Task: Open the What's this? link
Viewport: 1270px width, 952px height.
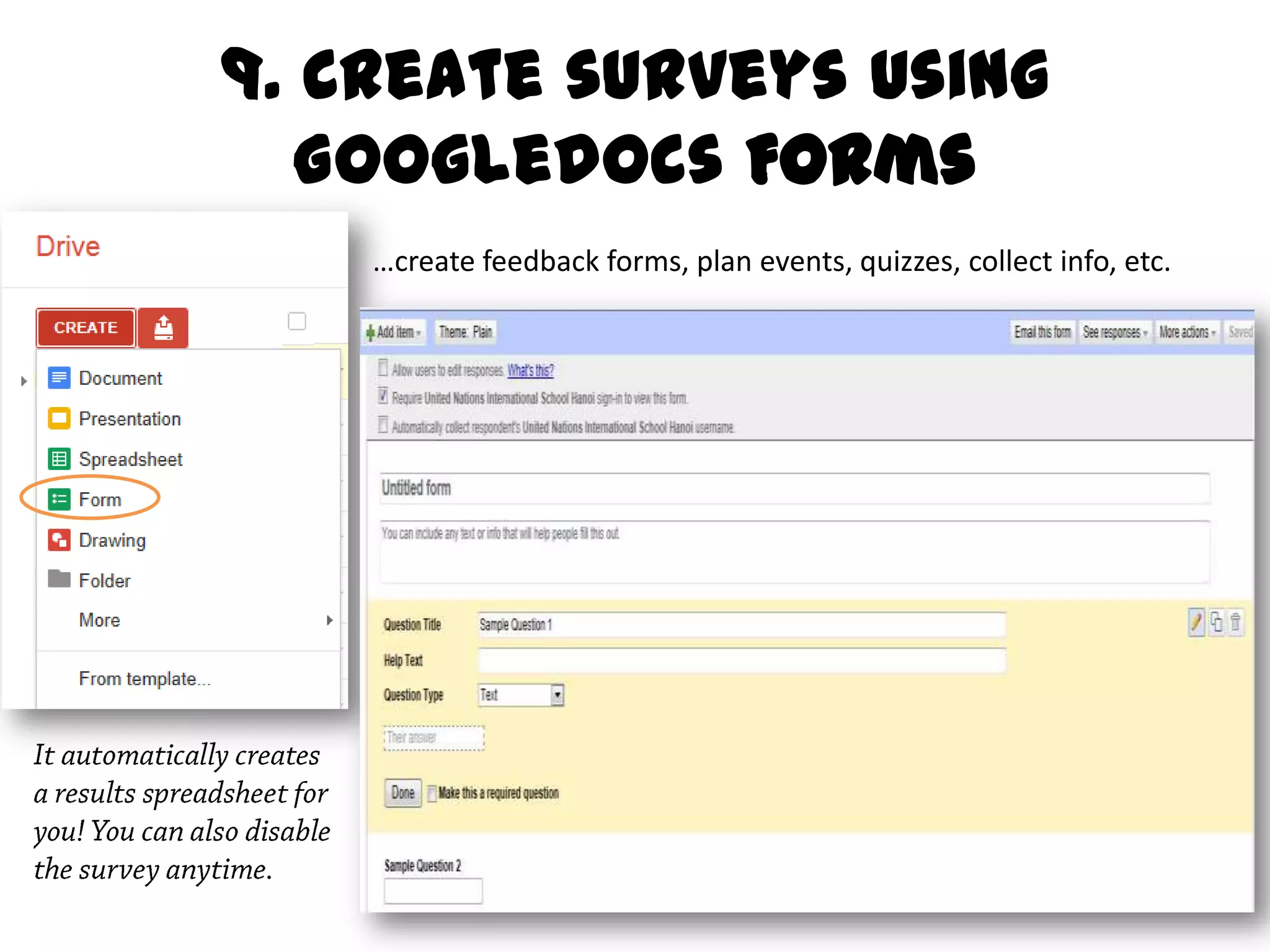Action: click(x=531, y=371)
